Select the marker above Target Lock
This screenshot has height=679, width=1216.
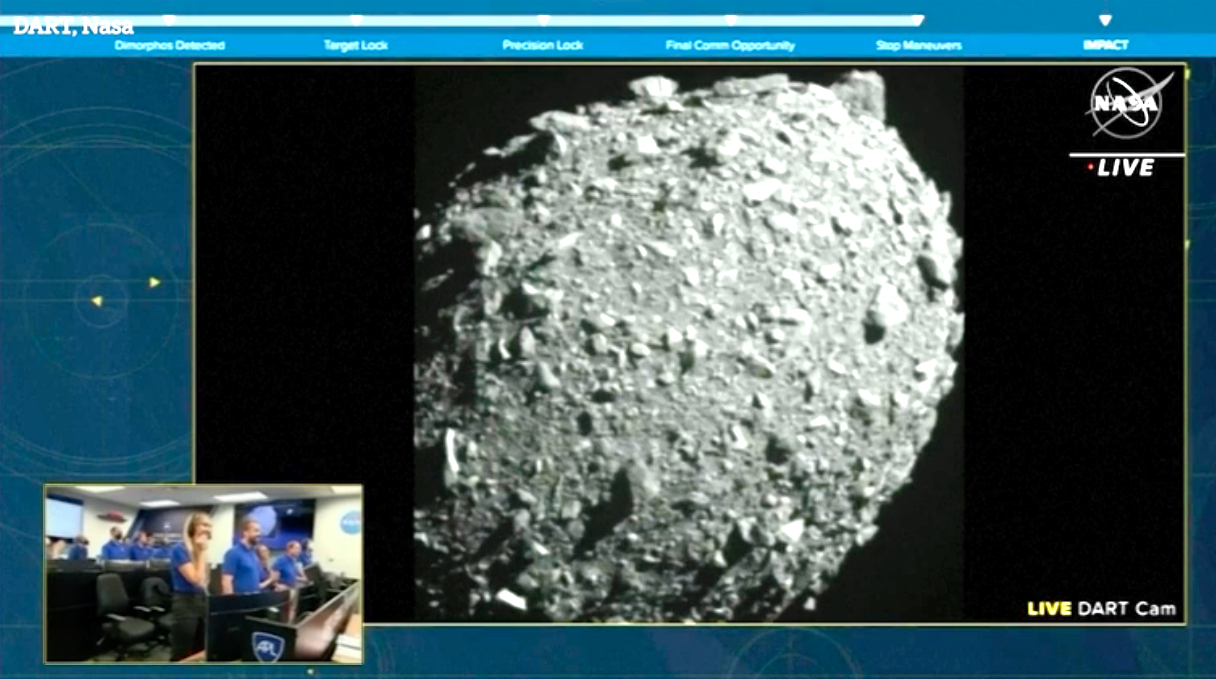pos(356,20)
